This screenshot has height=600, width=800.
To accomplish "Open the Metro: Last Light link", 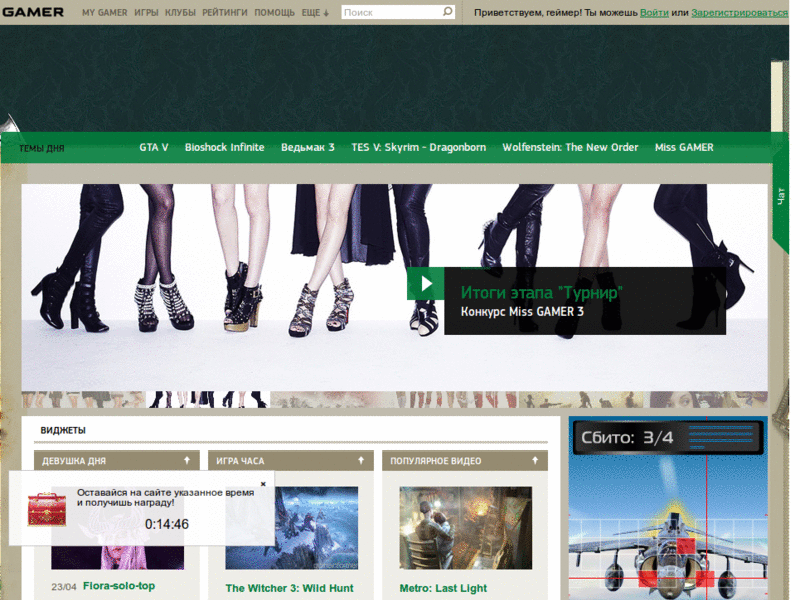I will 443,588.
